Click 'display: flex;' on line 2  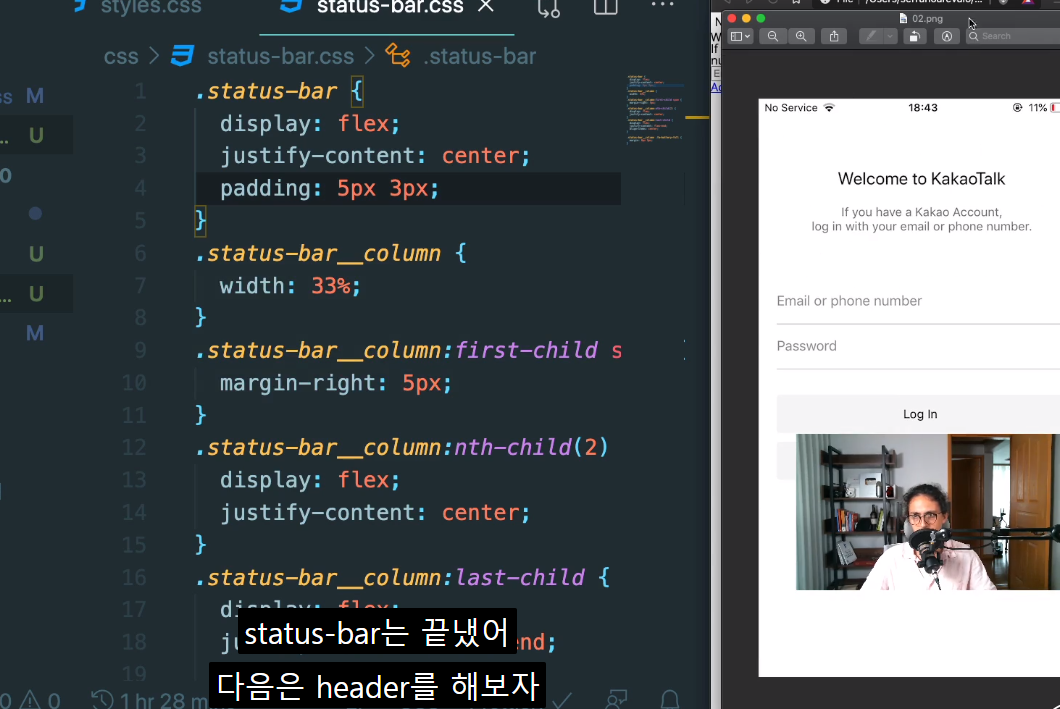310,124
